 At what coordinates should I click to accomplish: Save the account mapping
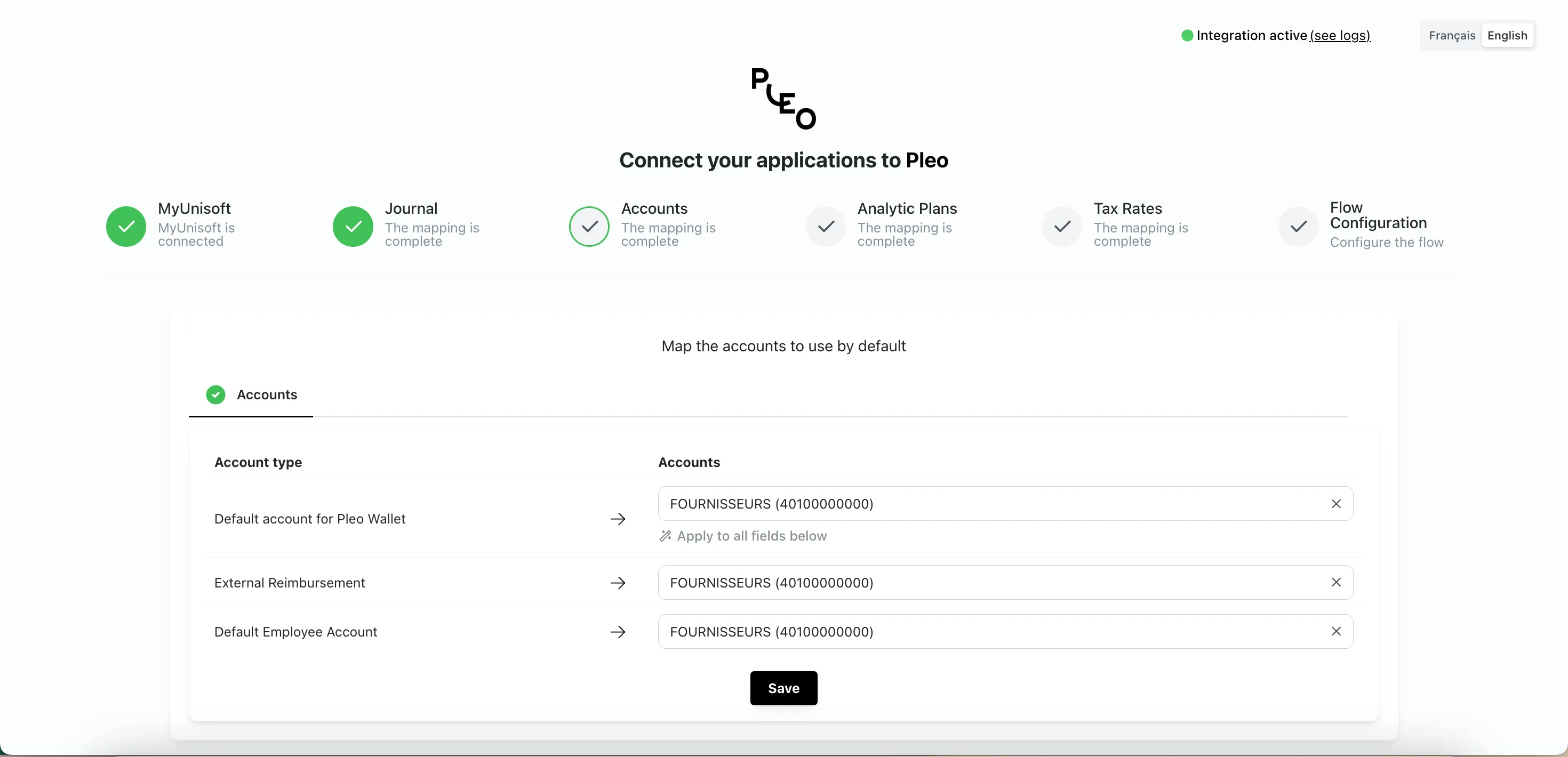783,688
